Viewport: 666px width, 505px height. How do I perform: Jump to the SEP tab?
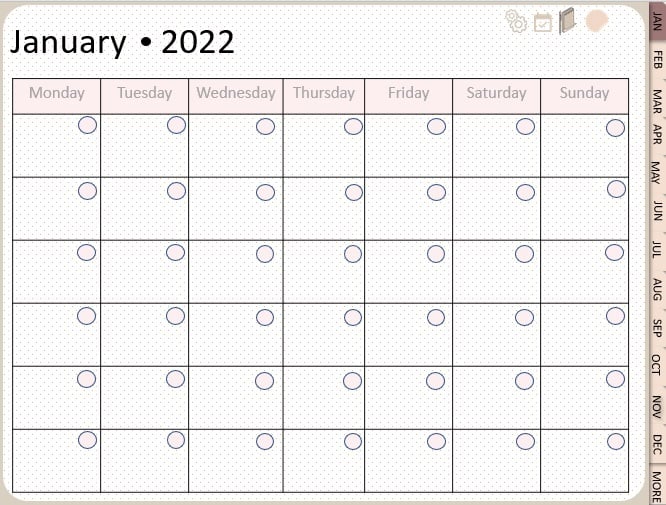click(657, 328)
